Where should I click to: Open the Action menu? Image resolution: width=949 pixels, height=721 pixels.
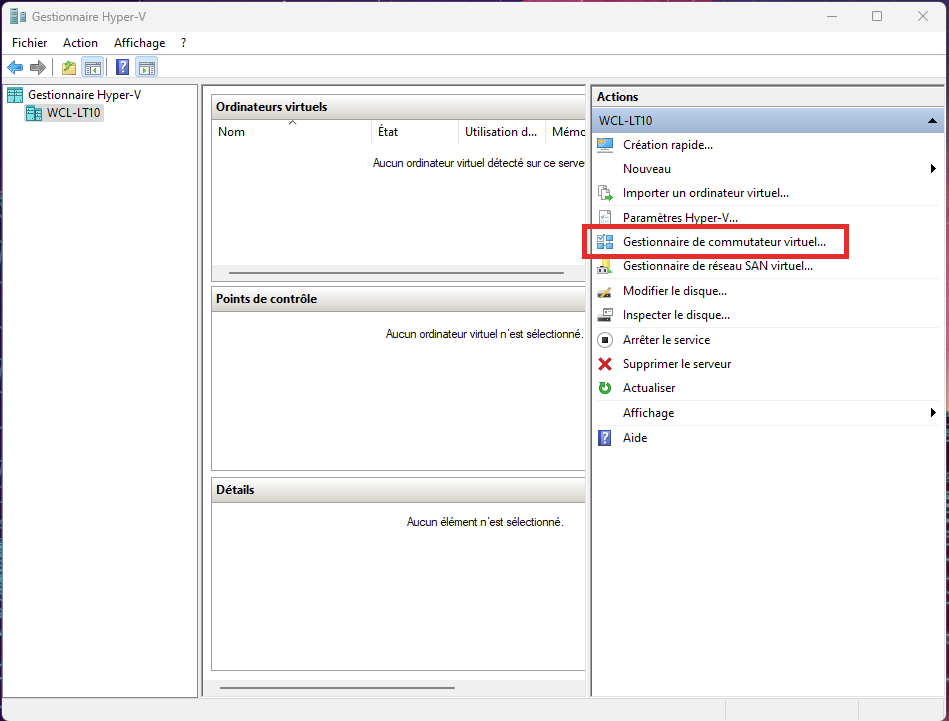[80, 42]
